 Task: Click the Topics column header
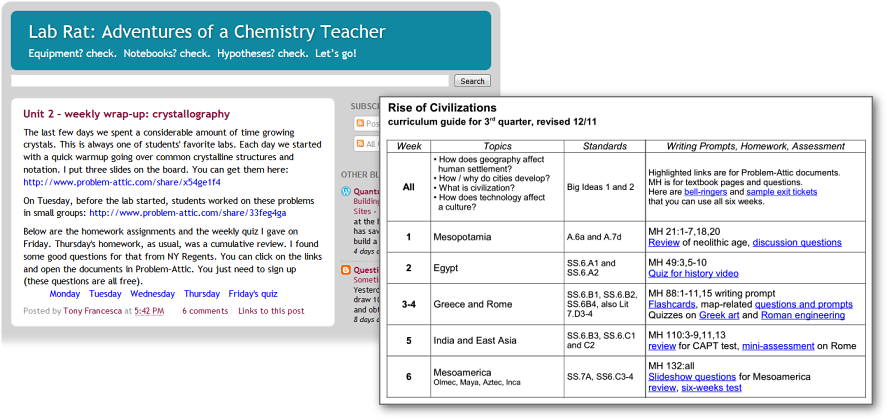497,146
